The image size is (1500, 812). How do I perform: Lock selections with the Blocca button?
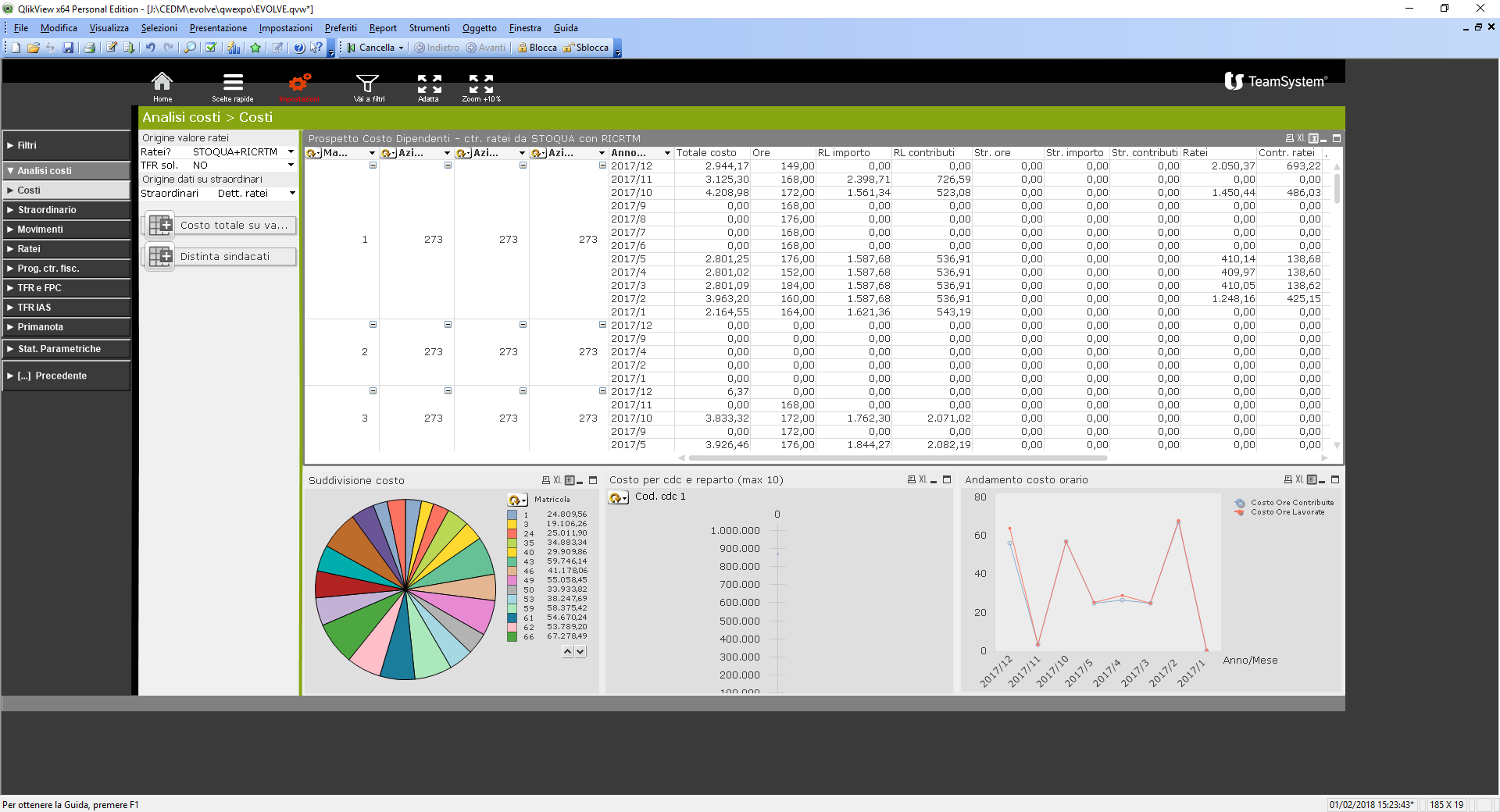[537, 48]
